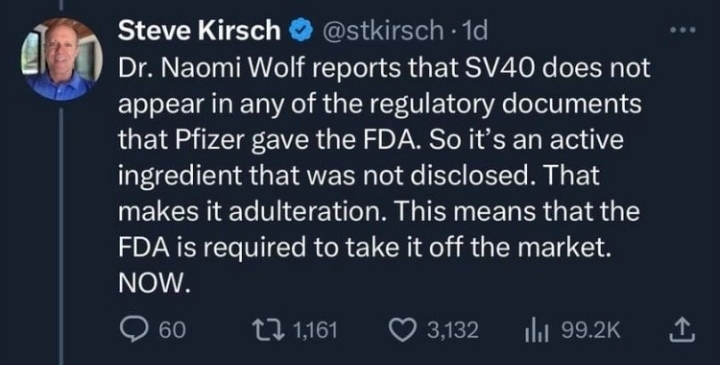Image resolution: width=720 pixels, height=365 pixels.
Task: Click the 3,132 likes count
Action: pyautogui.click(x=453, y=331)
